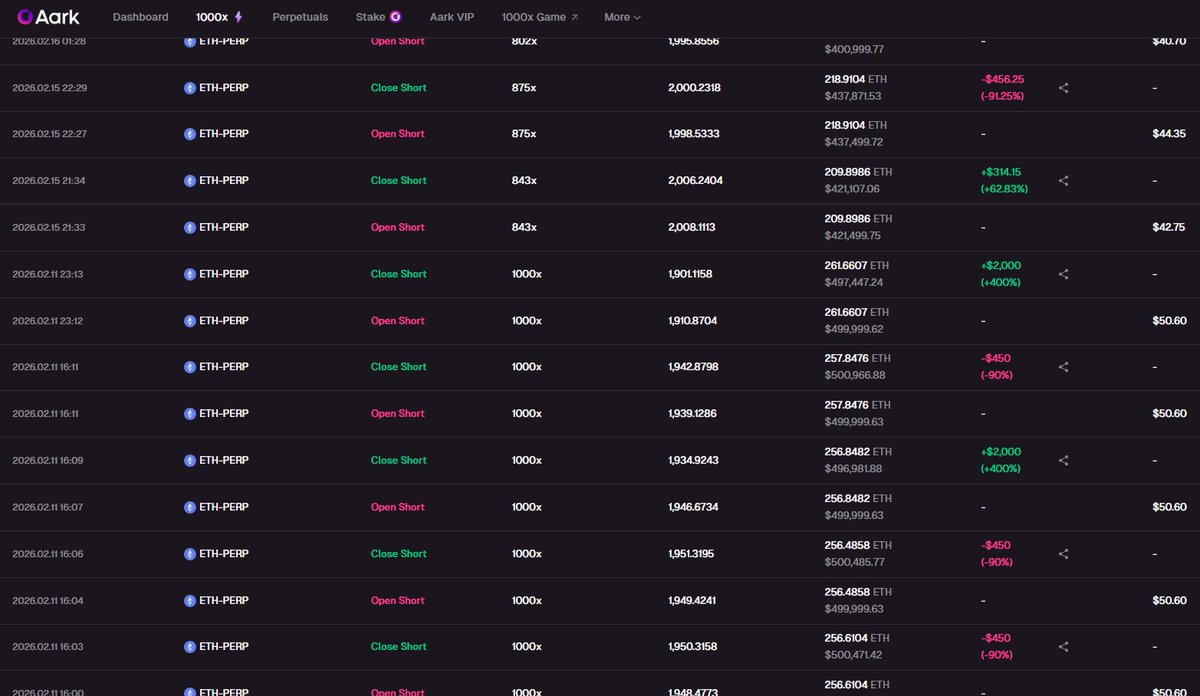Viewport: 1200px width, 696px height.
Task: Select timestamp 2026.02.15 22:27
Action: point(50,134)
